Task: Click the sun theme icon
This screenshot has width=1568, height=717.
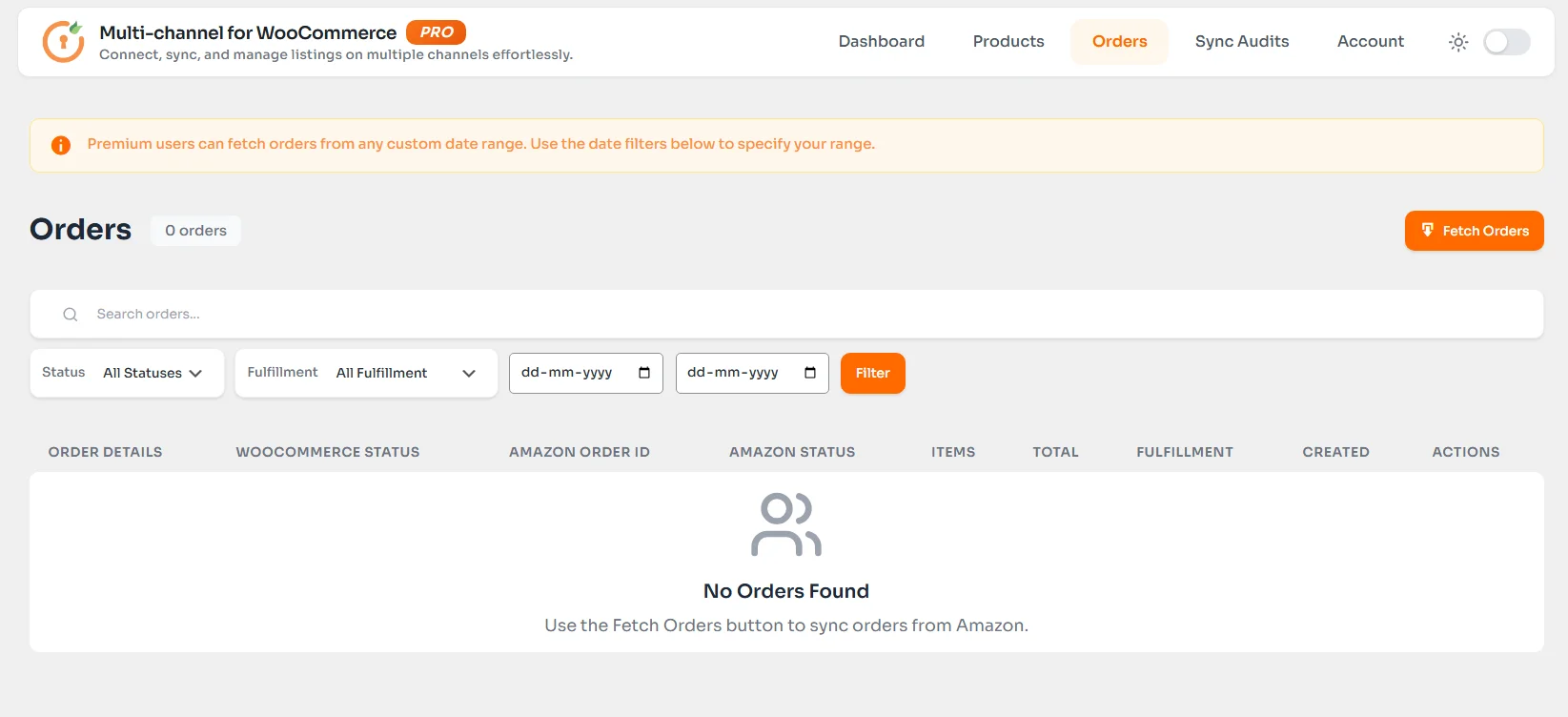Action: coord(1458,42)
